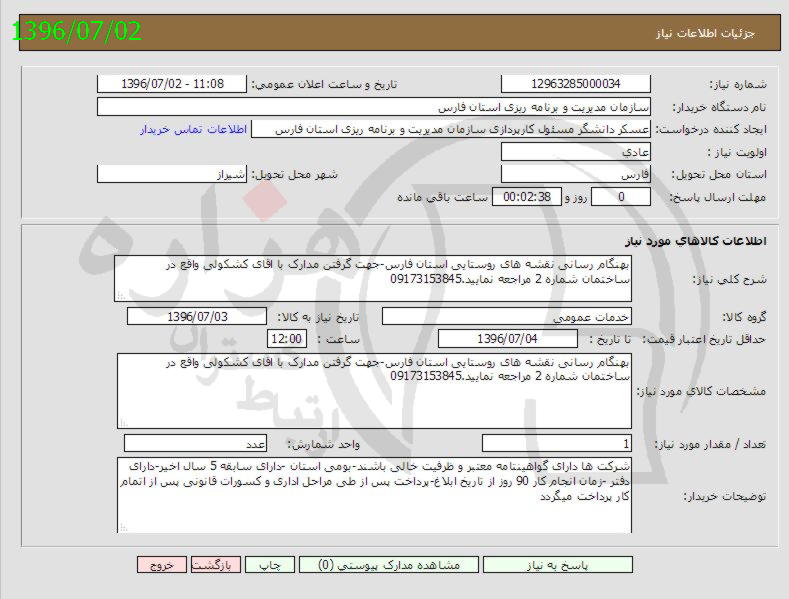Click the شماره نیاز number field
This screenshot has width=789, height=599.
(x=575, y=85)
